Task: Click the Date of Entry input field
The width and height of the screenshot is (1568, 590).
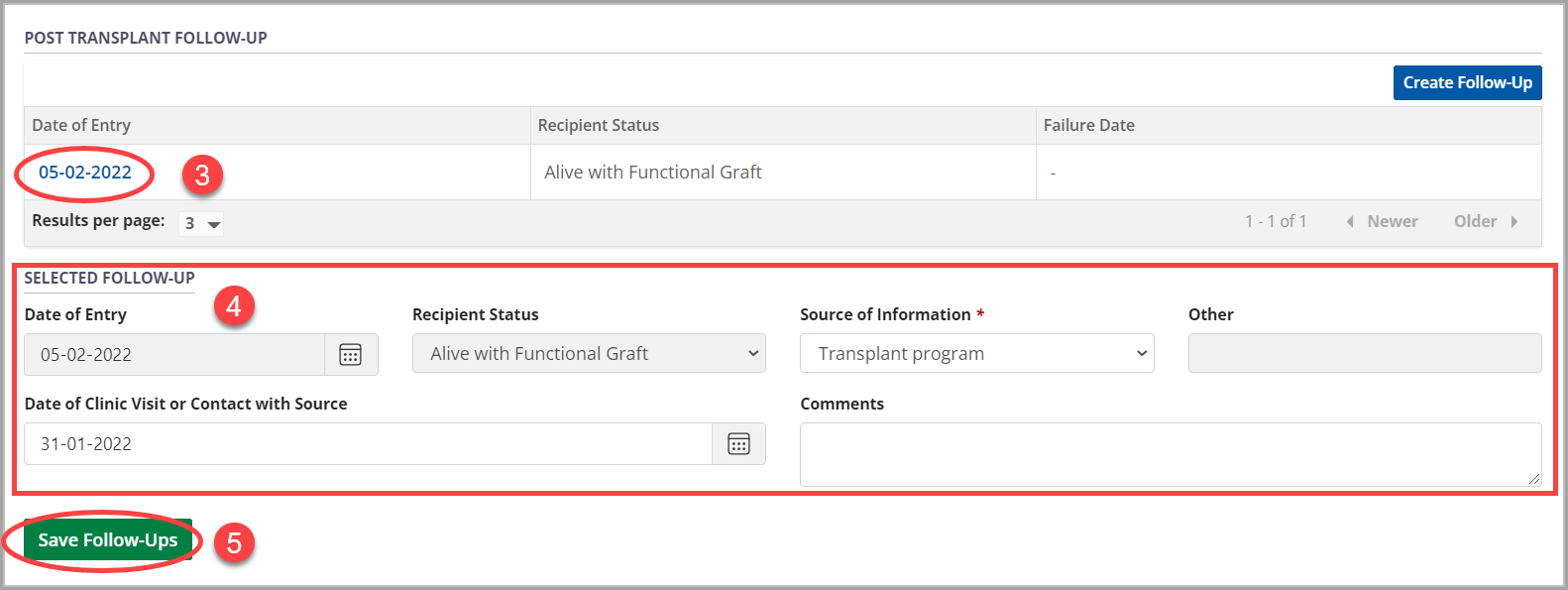Action: click(174, 355)
